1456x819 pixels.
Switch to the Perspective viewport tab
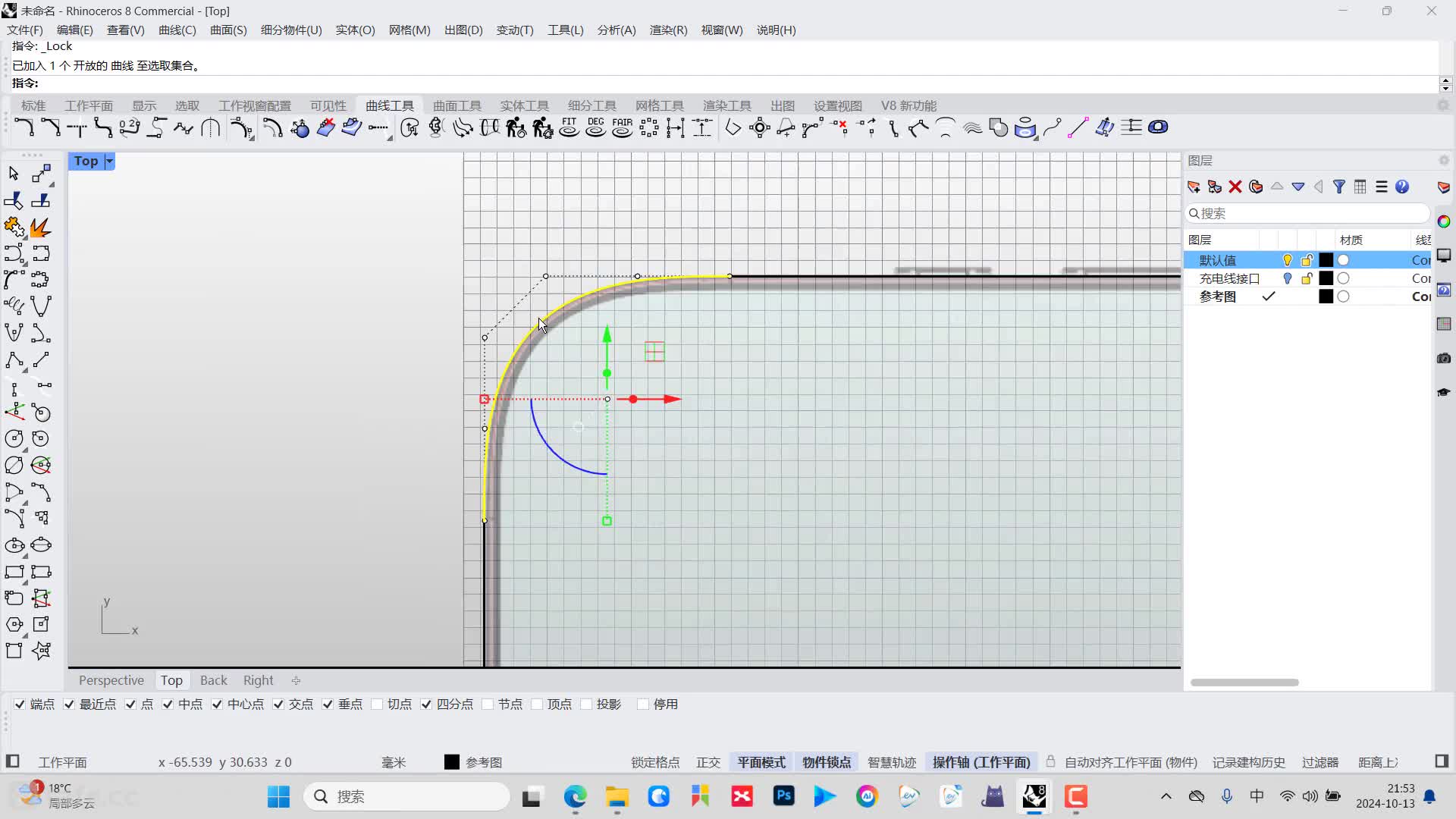pyautogui.click(x=111, y=680)
